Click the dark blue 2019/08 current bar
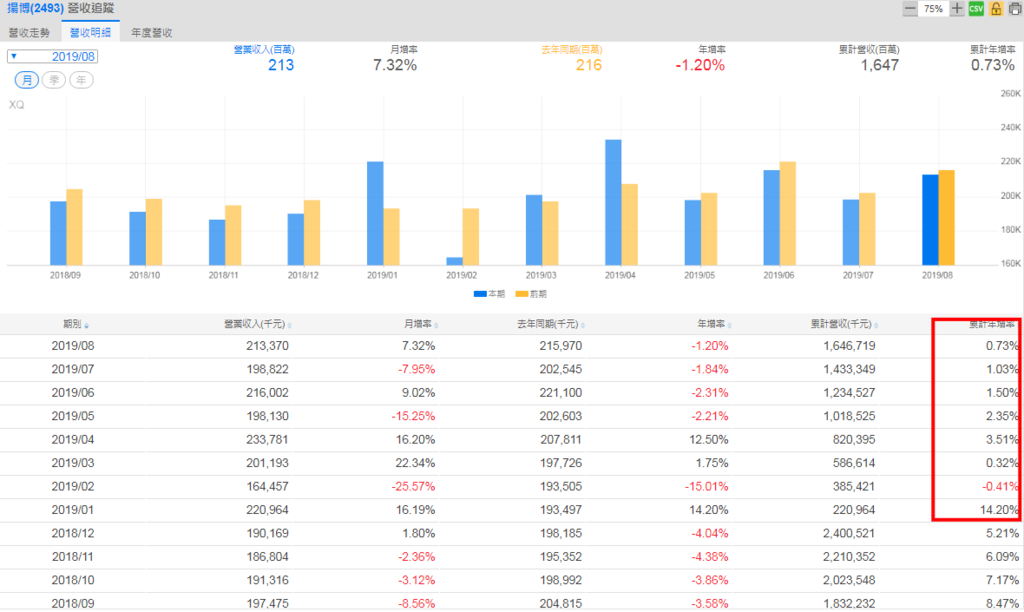This screenshot has height=612, width=1024. click(x=930, y=219)
